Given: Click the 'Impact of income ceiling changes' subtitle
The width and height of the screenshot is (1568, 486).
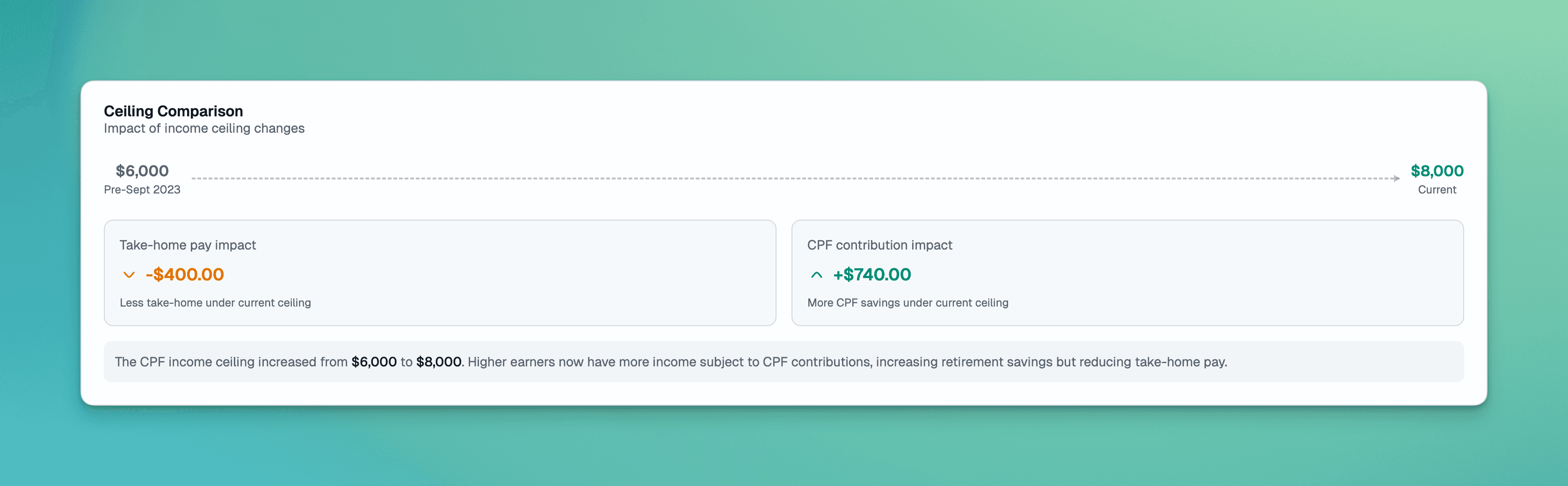Looking at the screenshot, I should 204,129.
